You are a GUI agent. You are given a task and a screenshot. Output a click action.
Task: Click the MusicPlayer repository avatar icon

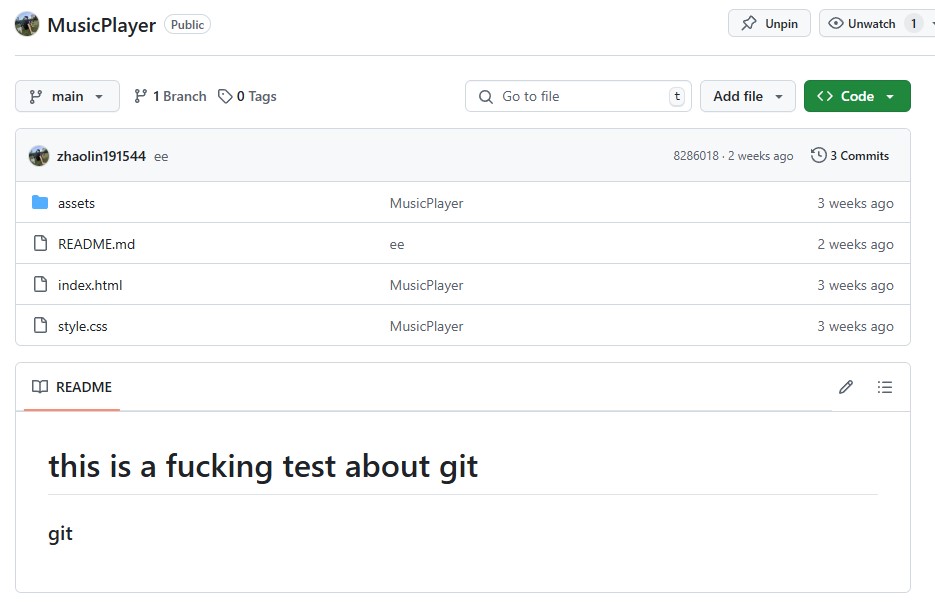tap(27, 25)
